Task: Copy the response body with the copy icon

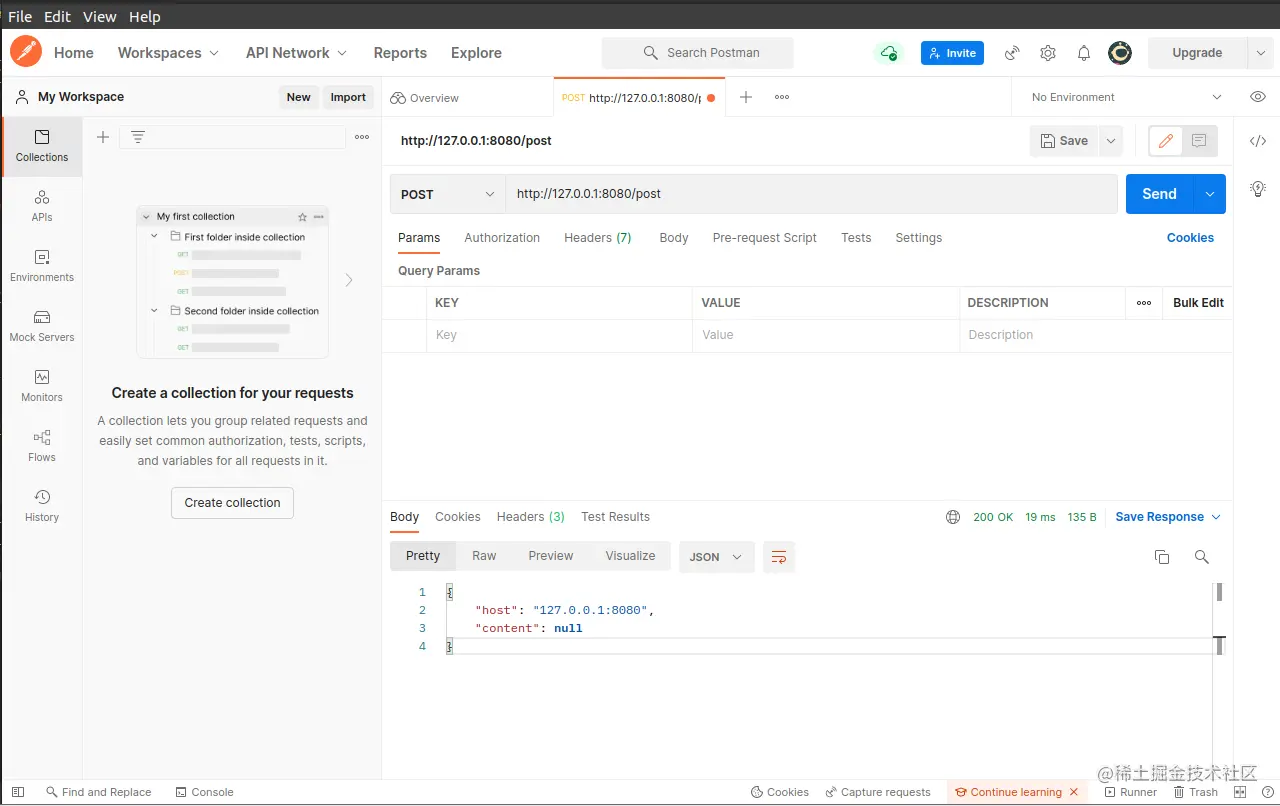Action: tap(1162, 557)
